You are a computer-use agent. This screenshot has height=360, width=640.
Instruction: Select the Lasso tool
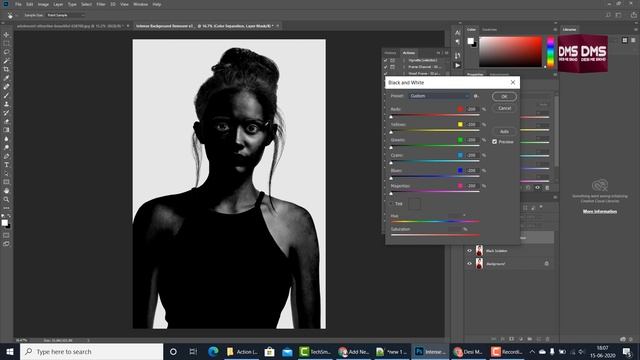point(6,52)
